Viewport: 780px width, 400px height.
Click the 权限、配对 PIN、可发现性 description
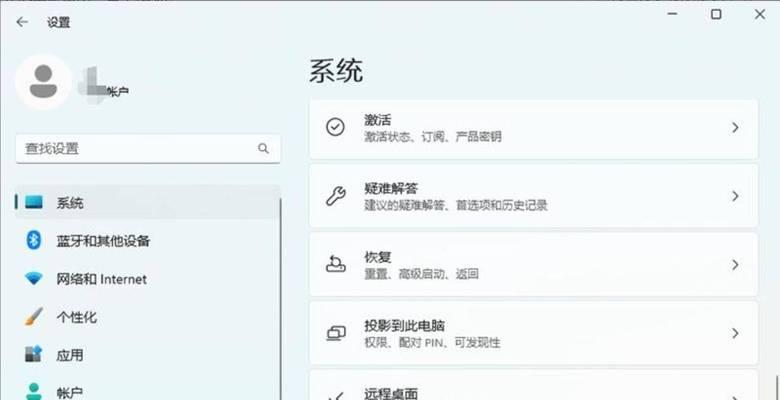click(x=432, y=342)
